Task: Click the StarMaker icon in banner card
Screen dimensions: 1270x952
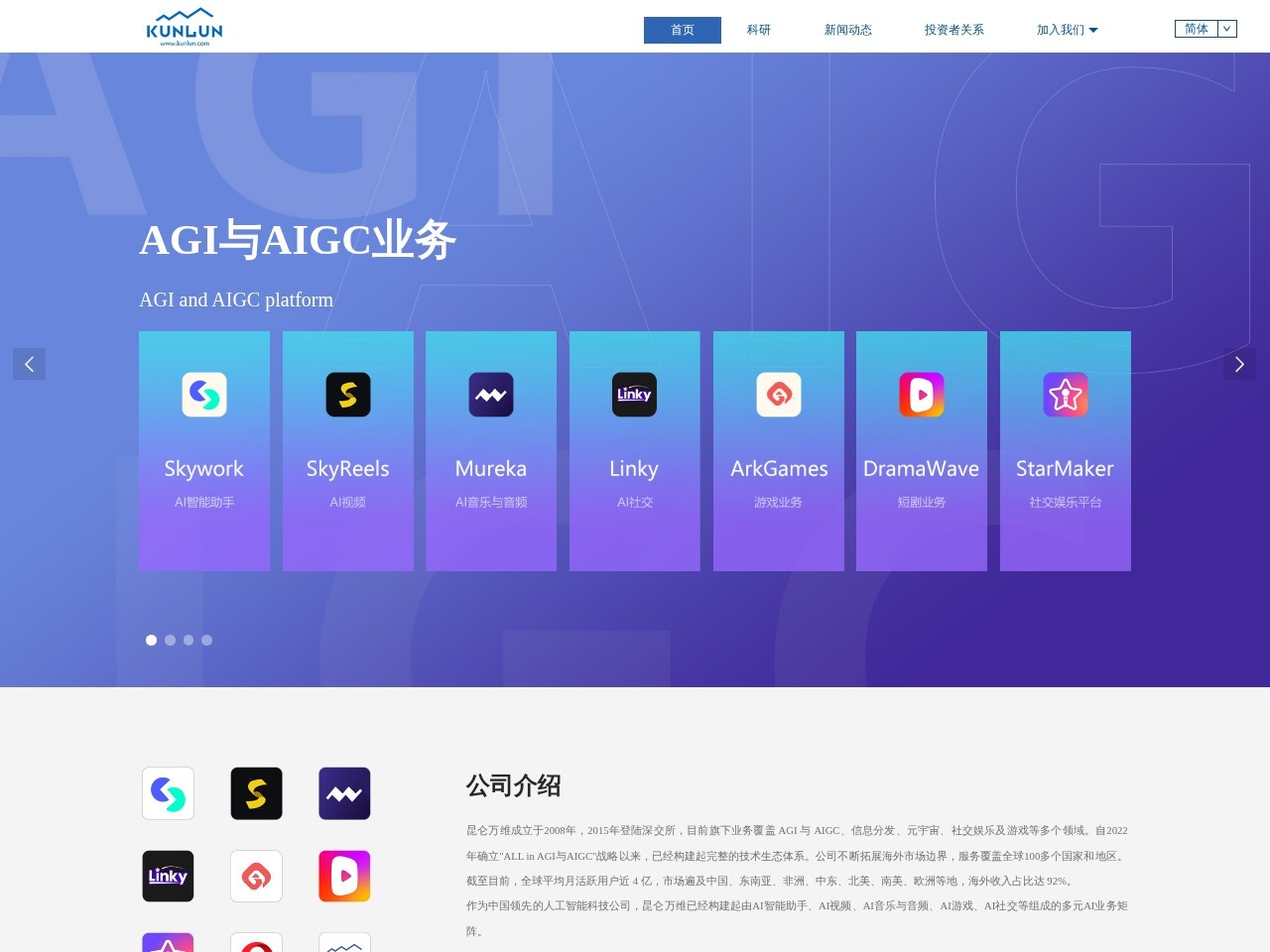Action: (x=1066, y=395)
